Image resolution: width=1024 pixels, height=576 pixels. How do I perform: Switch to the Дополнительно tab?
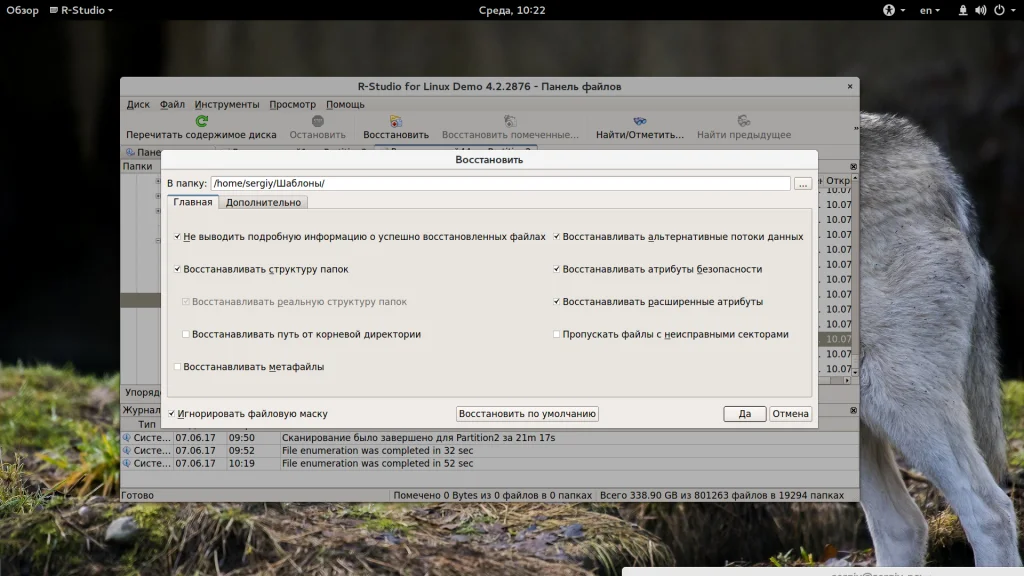point(263,202)
